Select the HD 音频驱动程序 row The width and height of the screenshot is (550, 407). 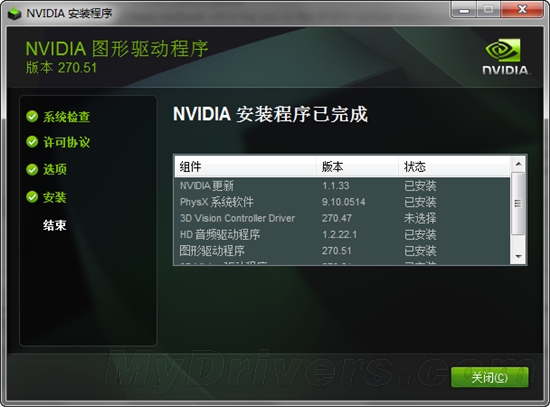point(342,234)
